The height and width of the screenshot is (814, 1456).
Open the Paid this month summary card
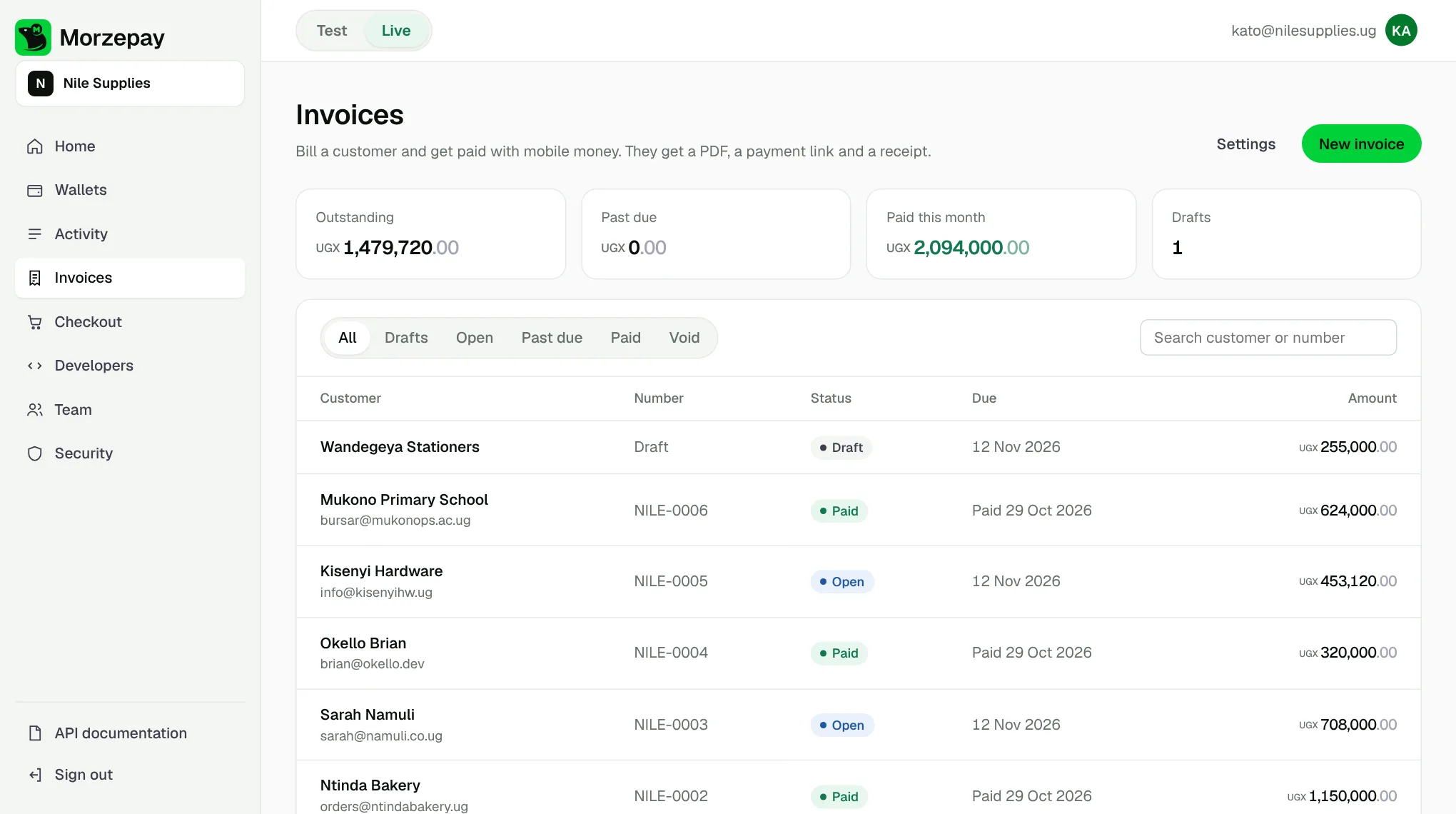pyautogui.click(x=1001, y=234)
